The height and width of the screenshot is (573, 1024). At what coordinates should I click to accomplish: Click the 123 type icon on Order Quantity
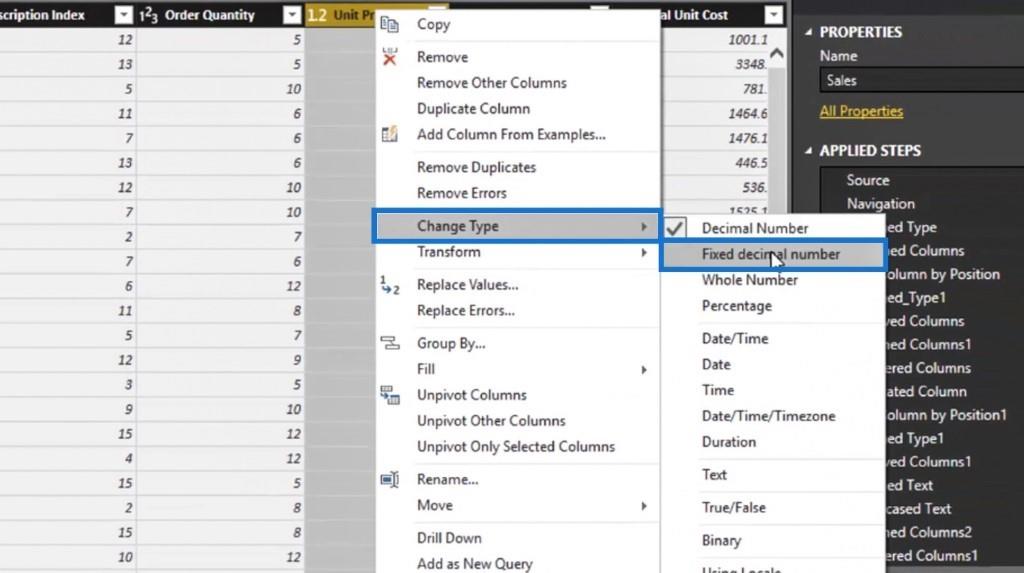point(148,15)
